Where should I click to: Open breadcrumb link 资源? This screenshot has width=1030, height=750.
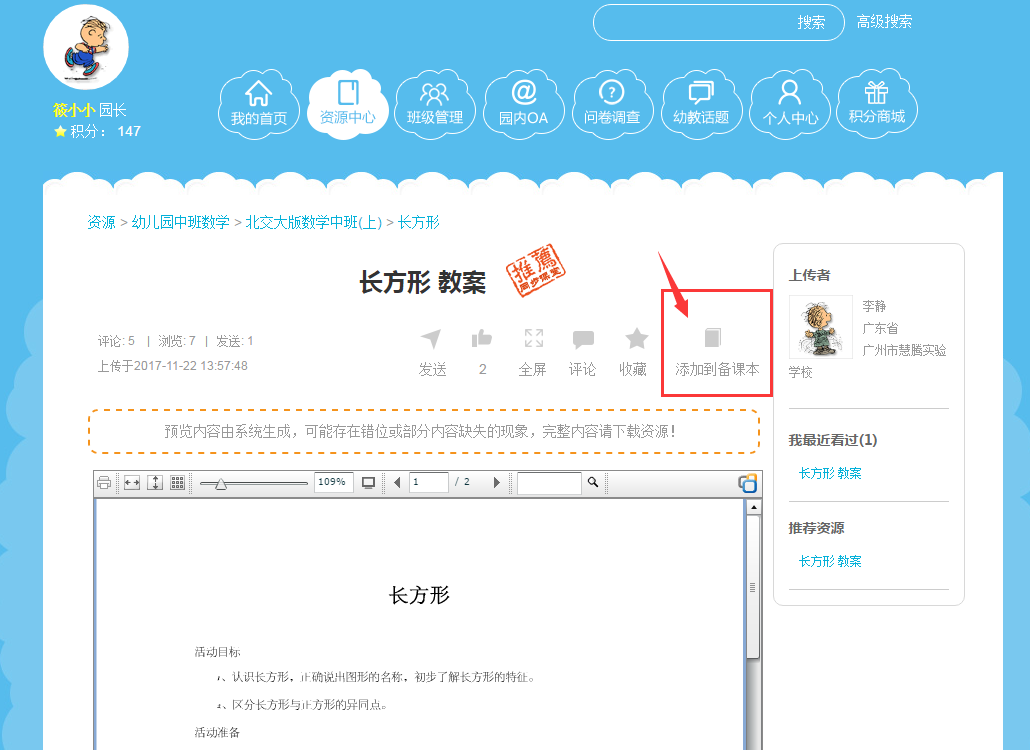tap(101, 223)
